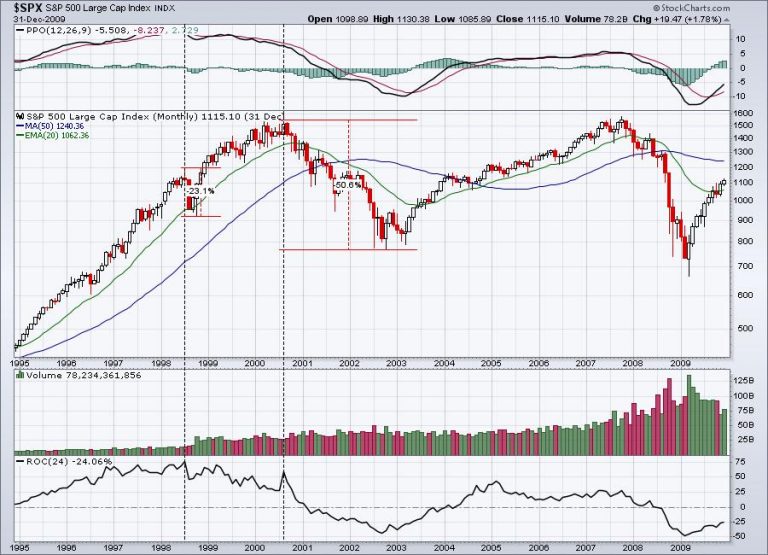Screen dimensions: 768x555
Task: Click the volume bars icon next to Volume label
Action: tap(20, 375)
